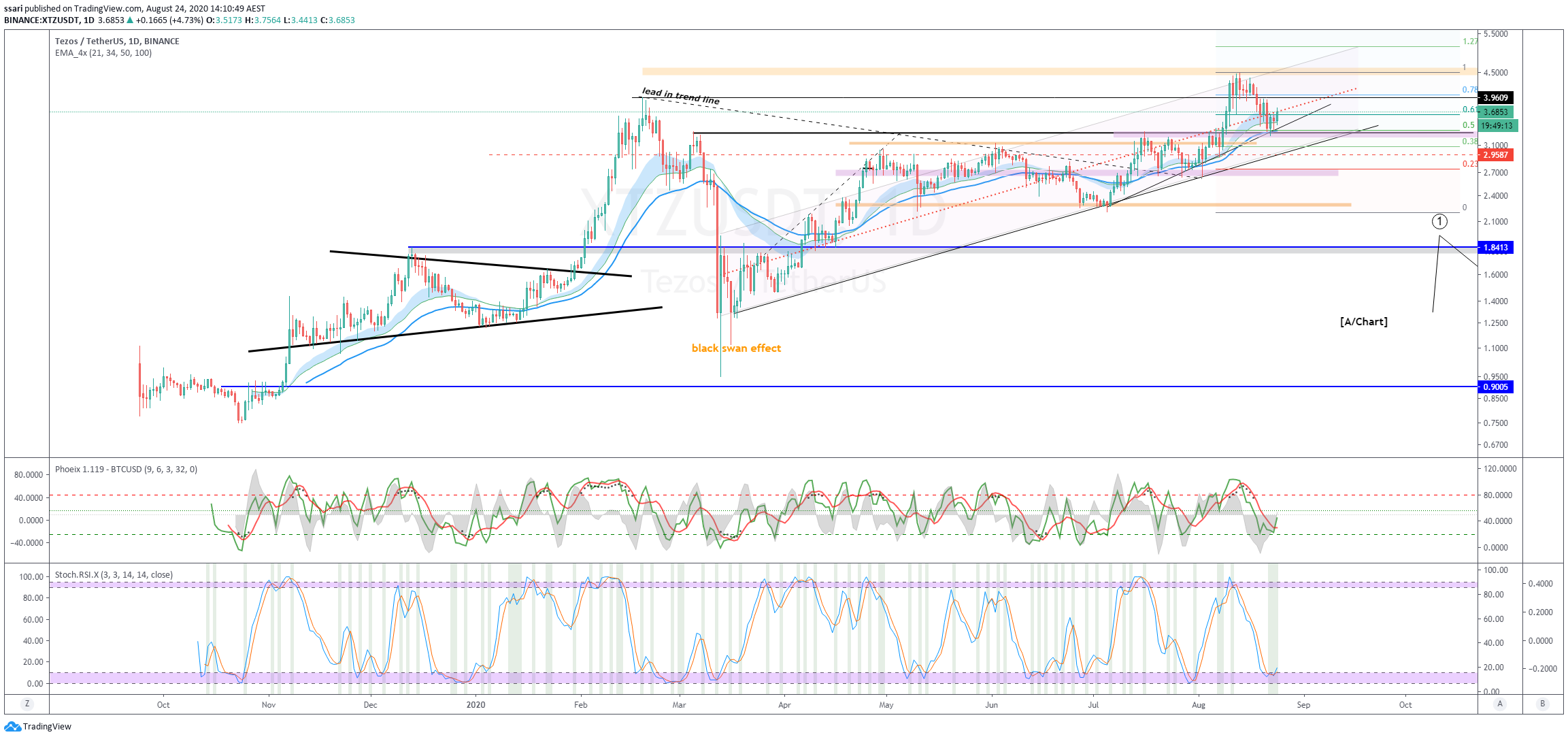Click the Tezos / TetherUS, 1D, BINANCE title
1568x739 pixels.
[x=117, y=42]
